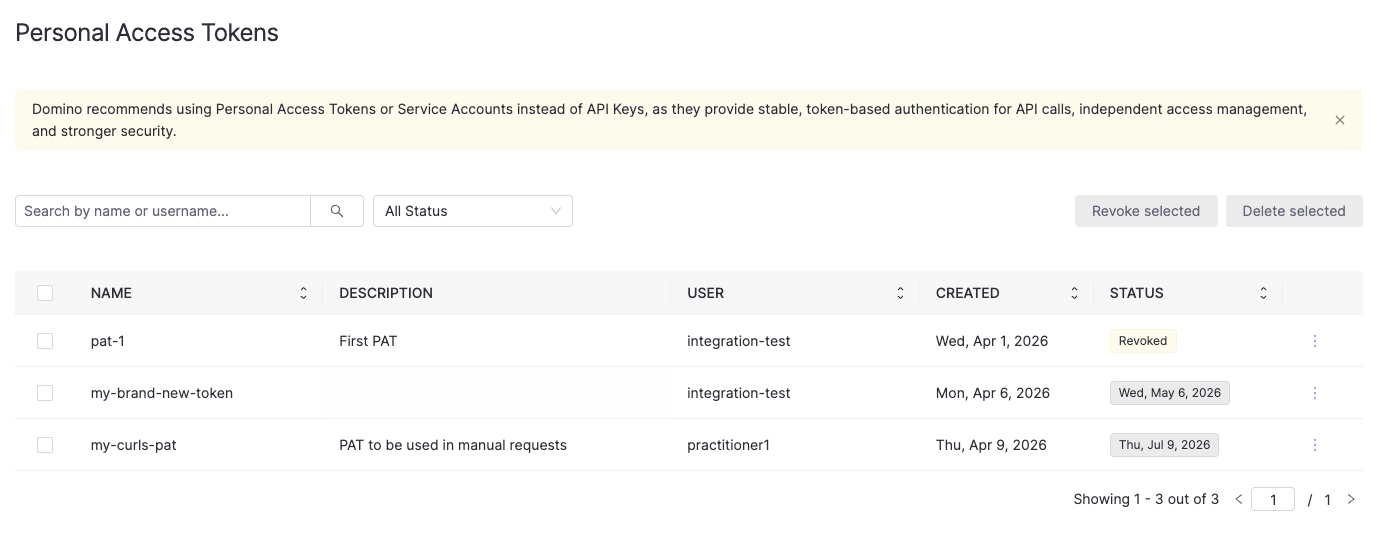
Task: Click the Thu, Jul 9, 2026 expiry badge
Action: pyautogui.click(x=1164, y=445)
